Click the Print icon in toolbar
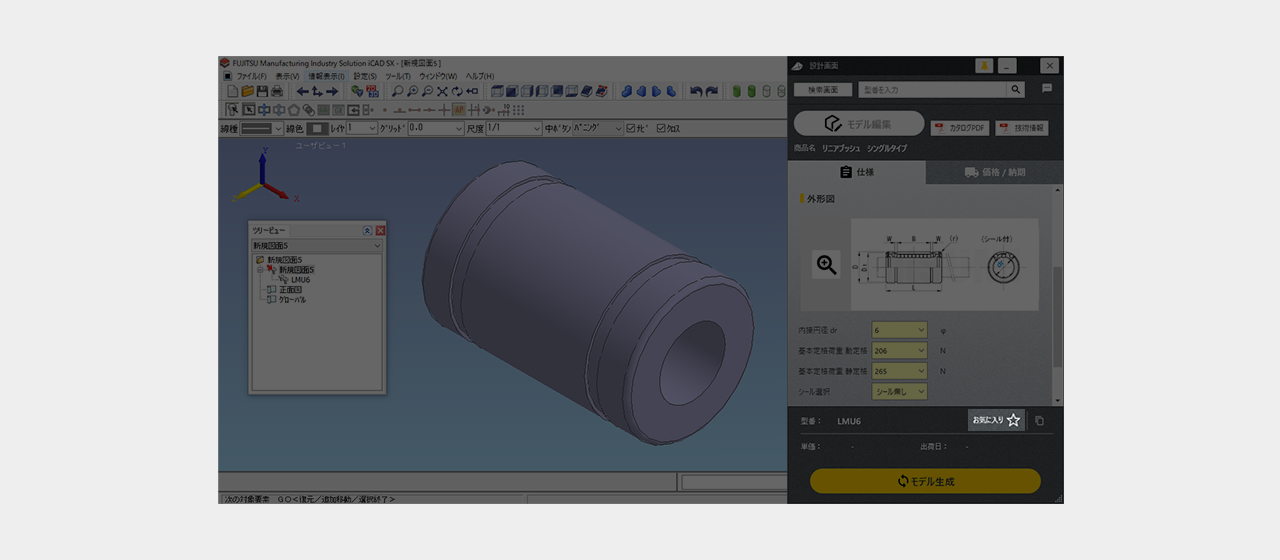 [277, 91]
